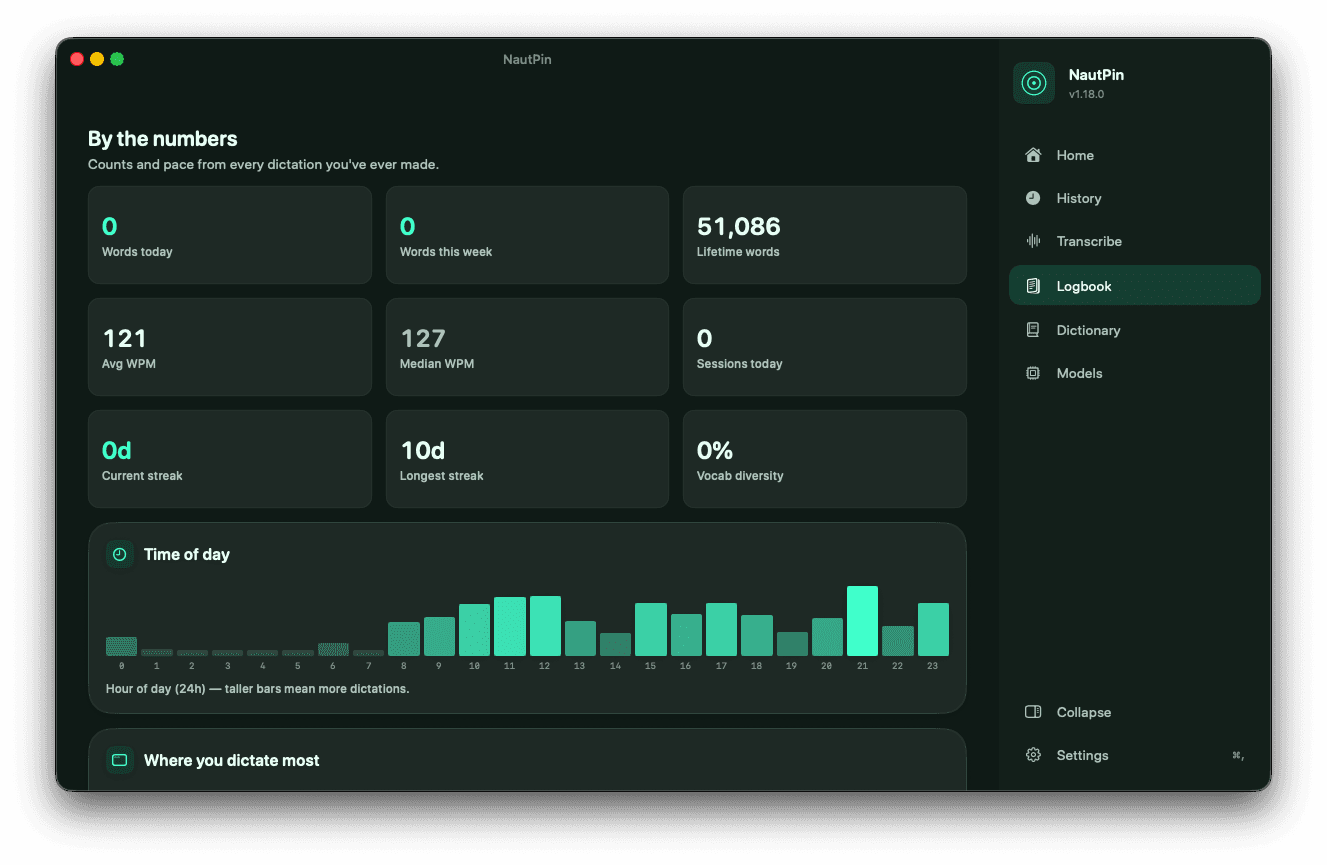Select the Sessions today card
This screenshot has width=1327, height=865.
(x=825, y=347)
